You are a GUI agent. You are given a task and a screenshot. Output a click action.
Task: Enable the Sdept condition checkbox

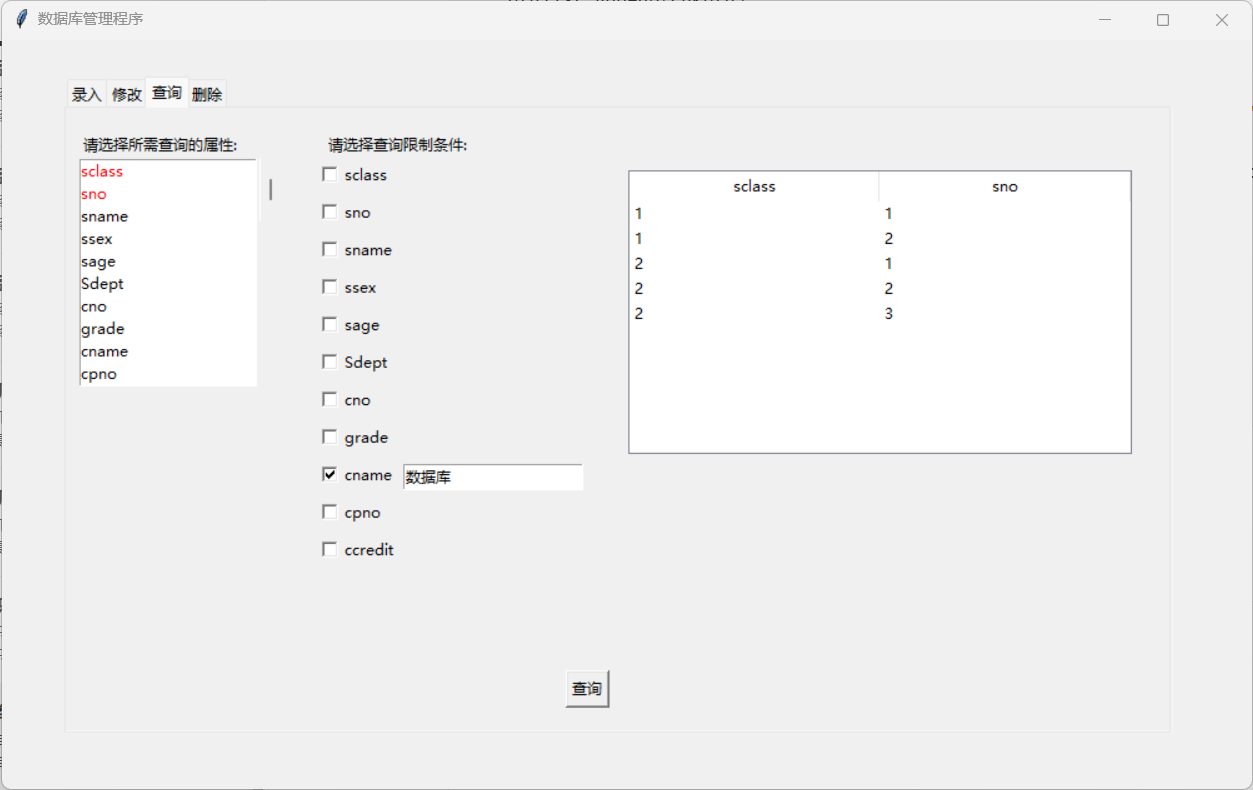tap(329, 362)
